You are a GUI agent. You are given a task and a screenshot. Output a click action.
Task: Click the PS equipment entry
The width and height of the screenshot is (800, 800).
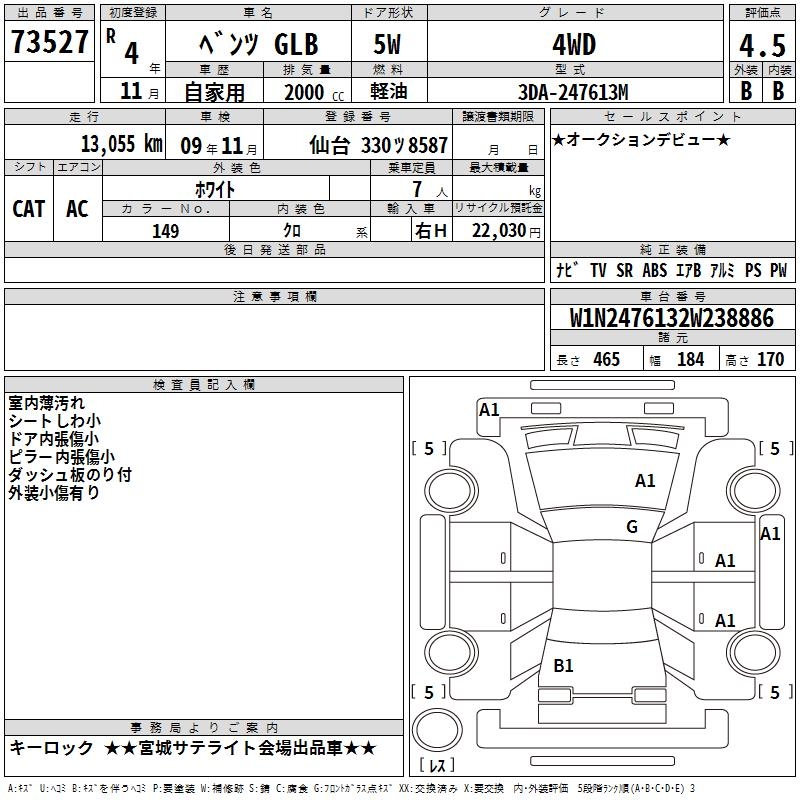(x=753, y=270)
